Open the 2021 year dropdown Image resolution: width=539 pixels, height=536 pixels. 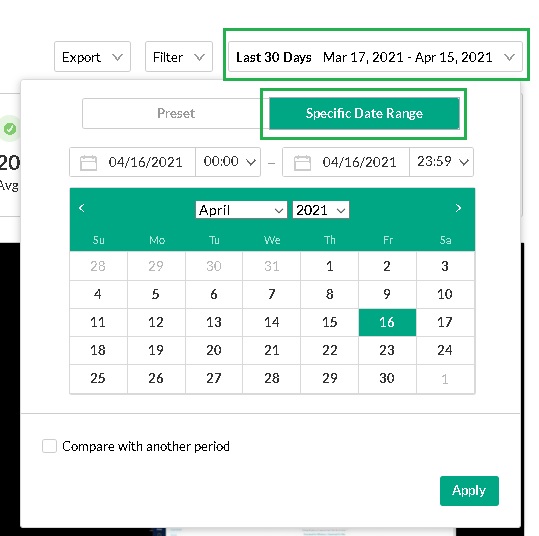coord(321,210)
